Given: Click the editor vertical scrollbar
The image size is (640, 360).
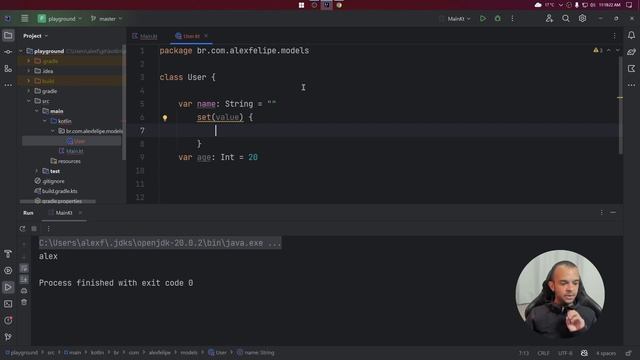Looking at the screenshot, I should 620,105.
